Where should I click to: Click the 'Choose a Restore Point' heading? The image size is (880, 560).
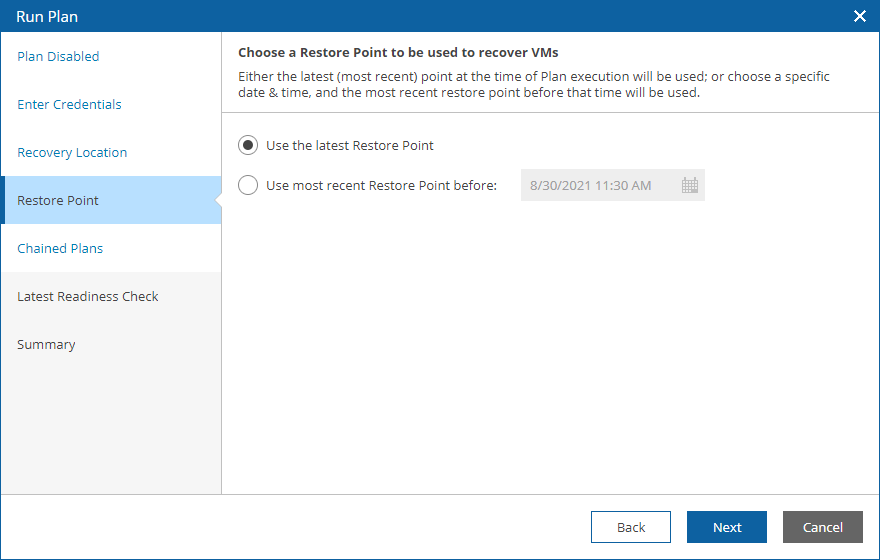(x=398, y=53)
